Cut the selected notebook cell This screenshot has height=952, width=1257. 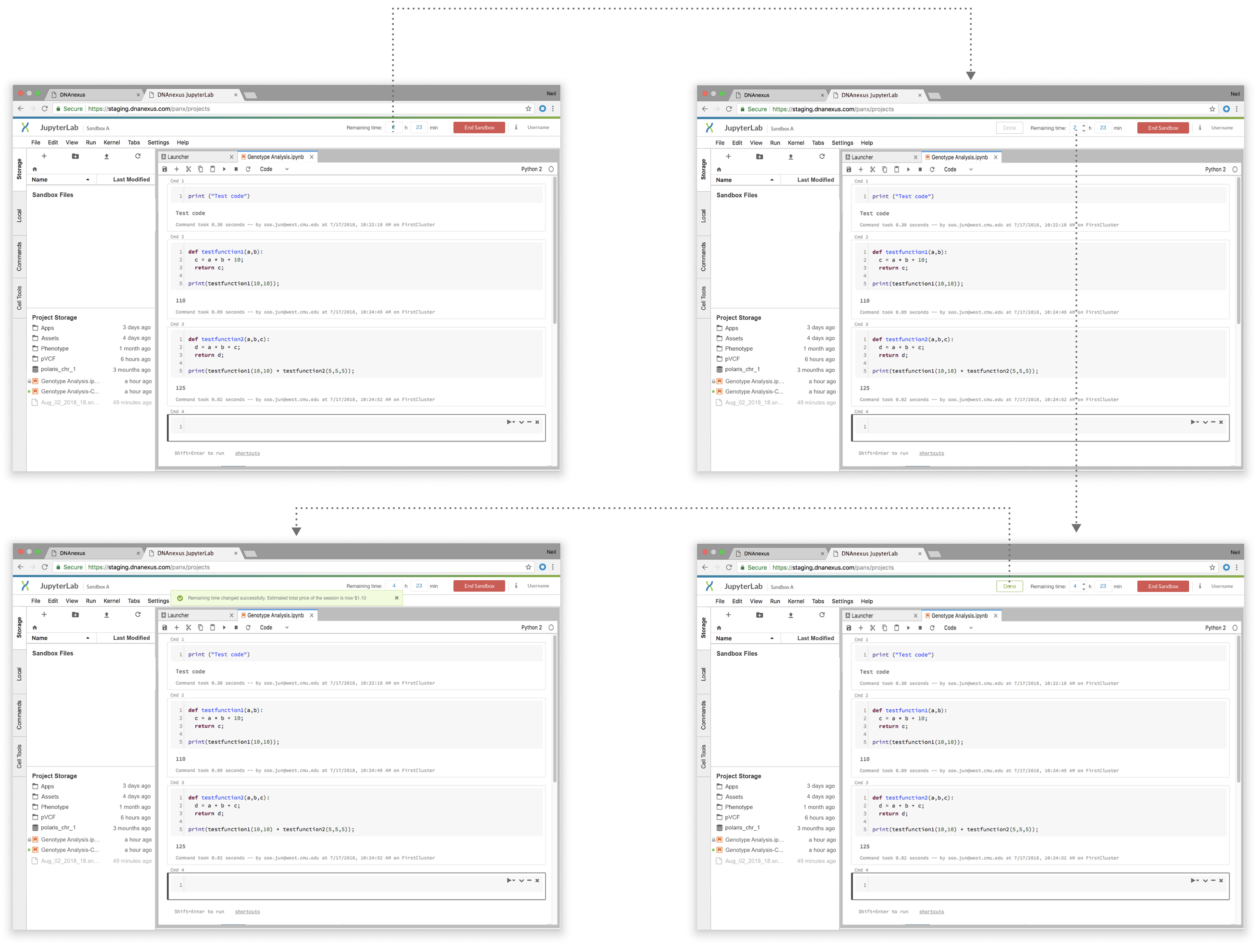(188, 169)
